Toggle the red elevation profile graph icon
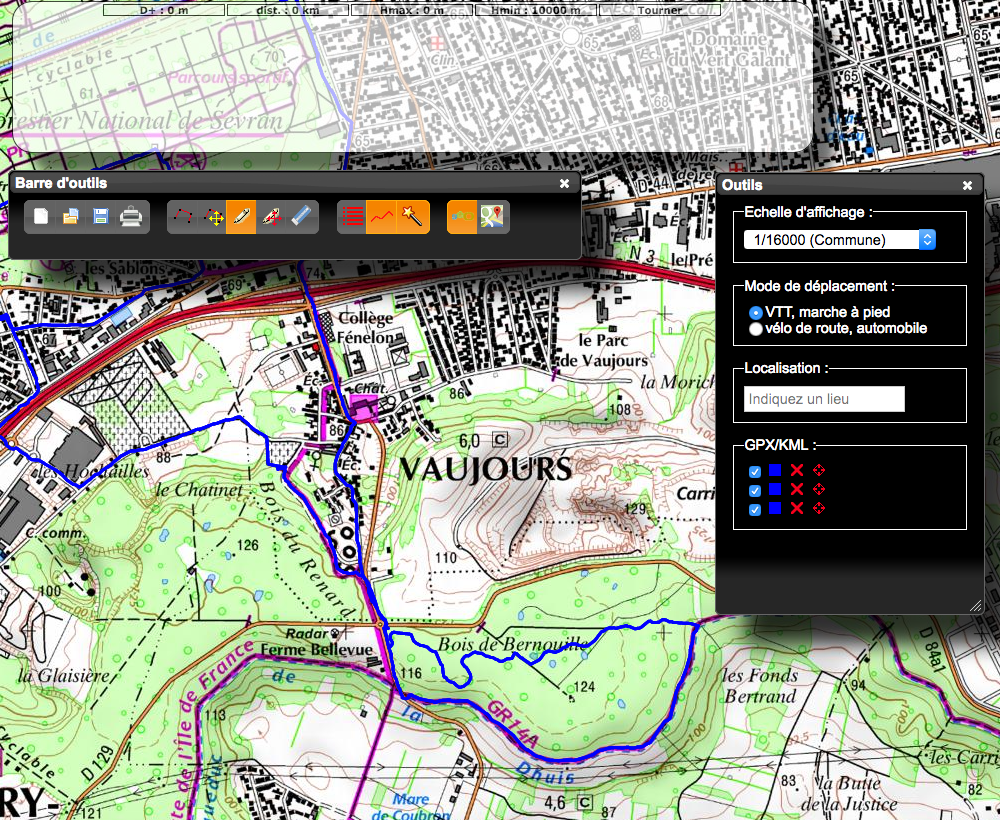This screenshot has height=820, width=1000. click(x=382, y=216)
